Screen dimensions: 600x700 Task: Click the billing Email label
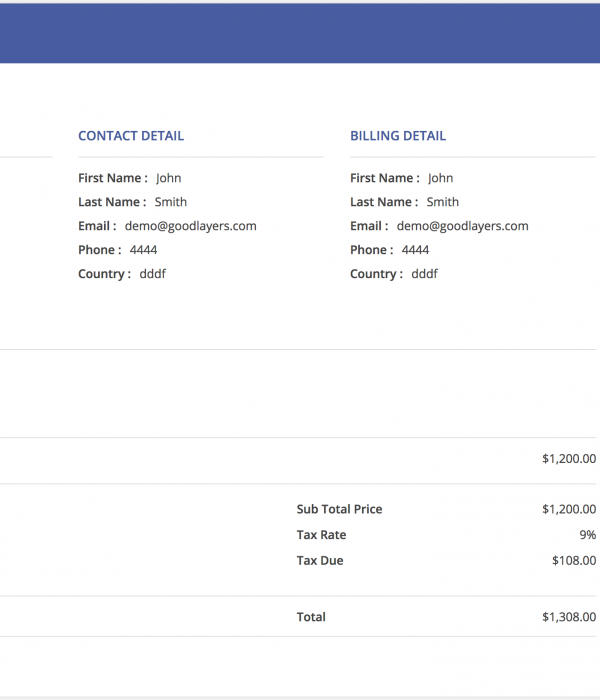point(369,226)
